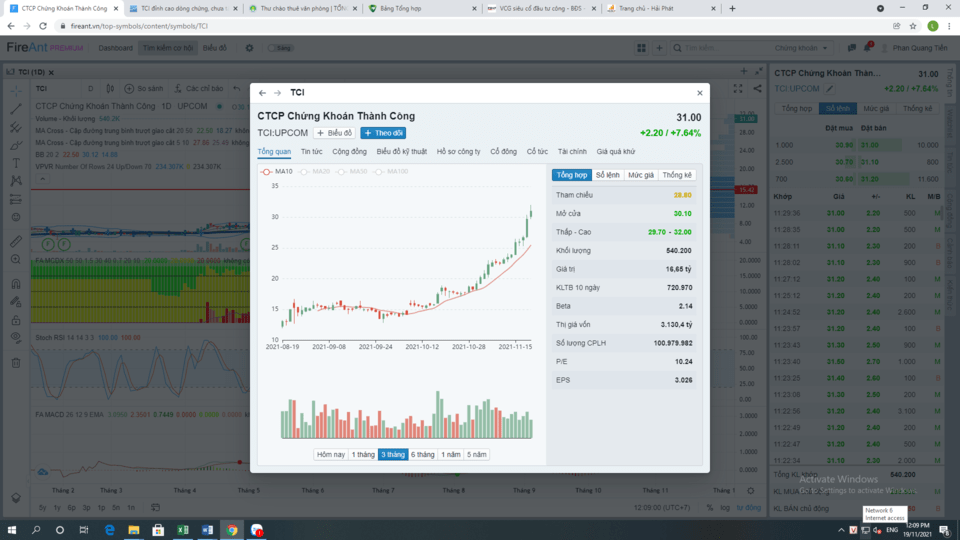Click the TCI symbol box in chart toolbar
The height and width of the screenshot is (540, 960).
(x=55, y=89)
